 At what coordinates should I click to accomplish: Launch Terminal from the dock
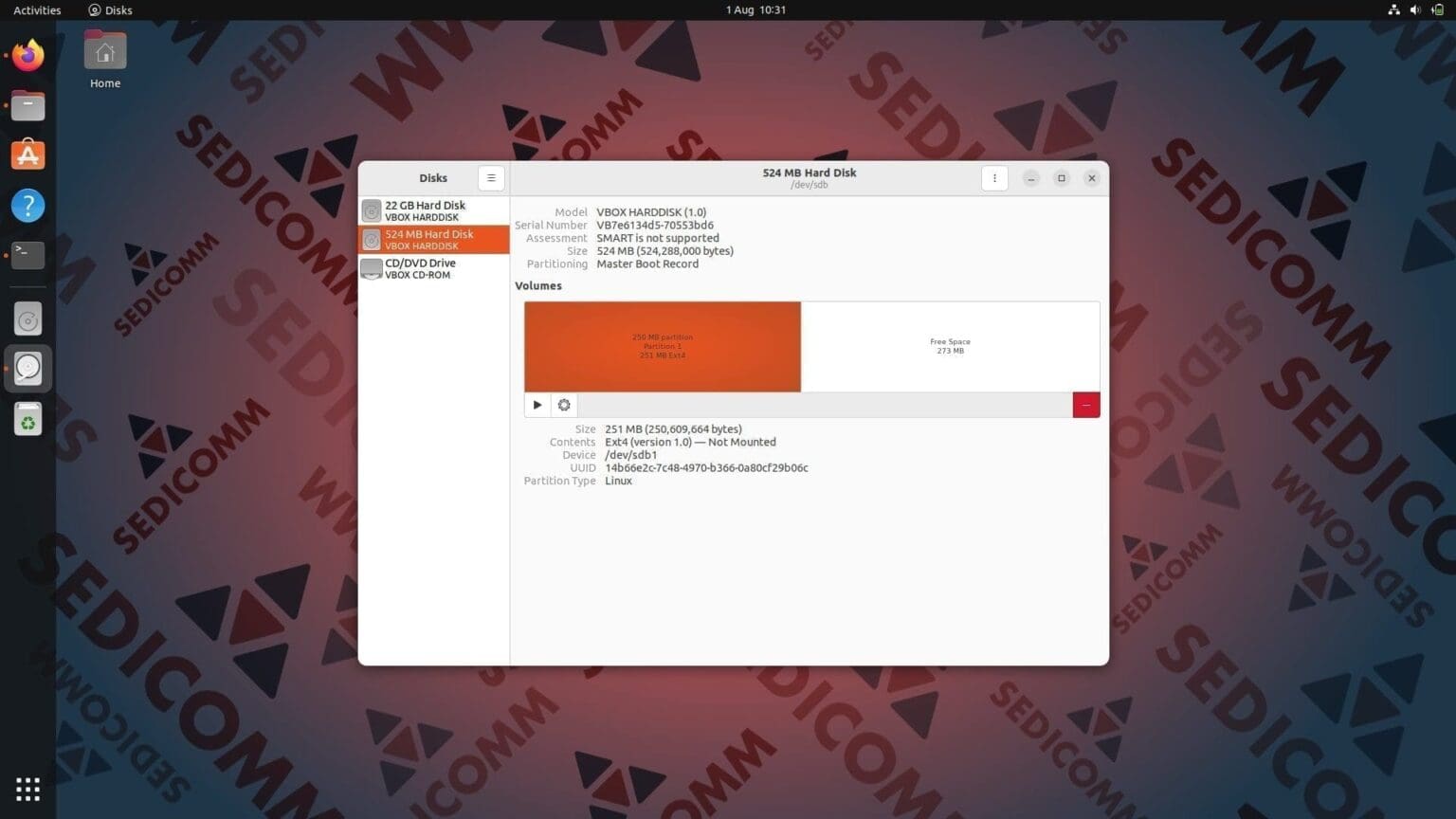point(27,255)
